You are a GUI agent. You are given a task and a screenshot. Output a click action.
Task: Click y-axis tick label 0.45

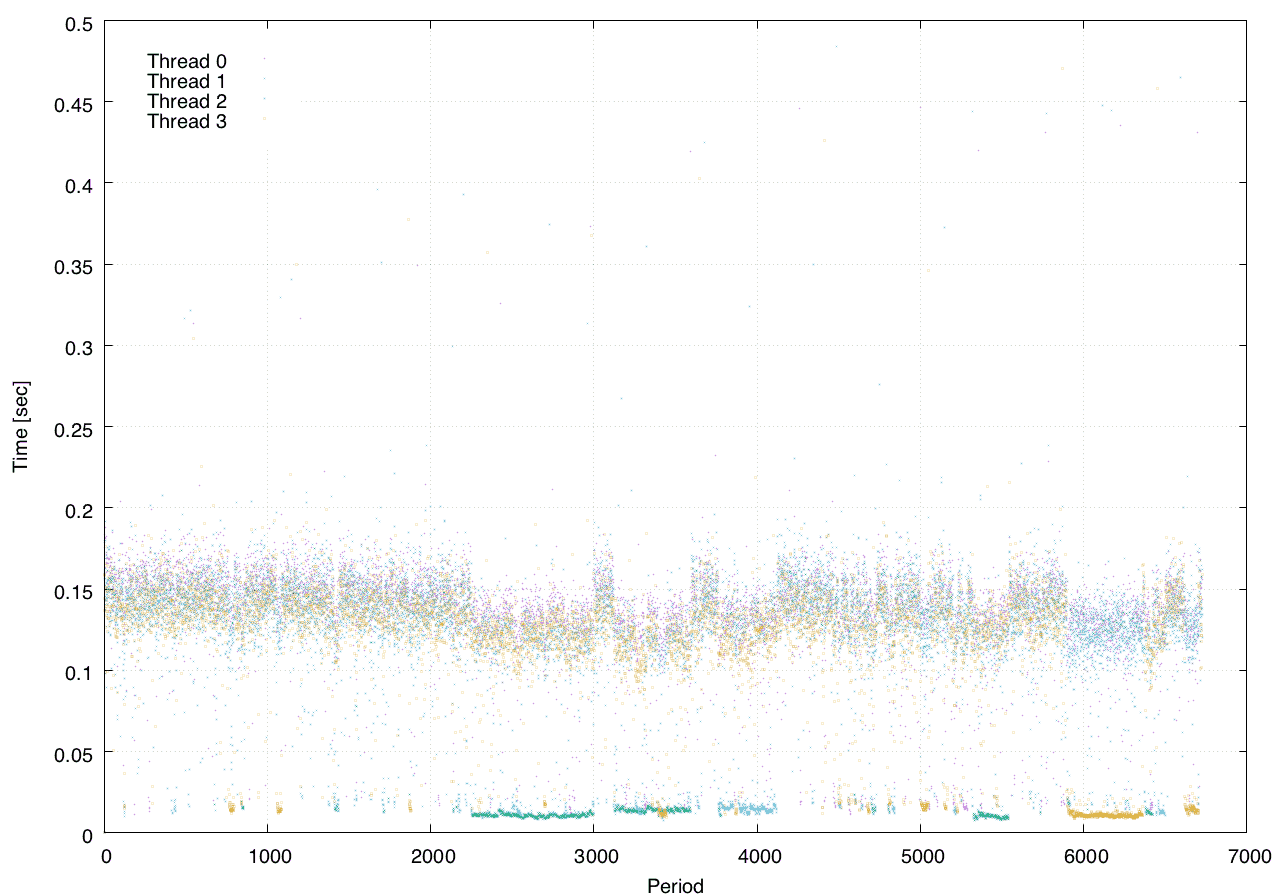pyautogui.click(x=76, y=103)
